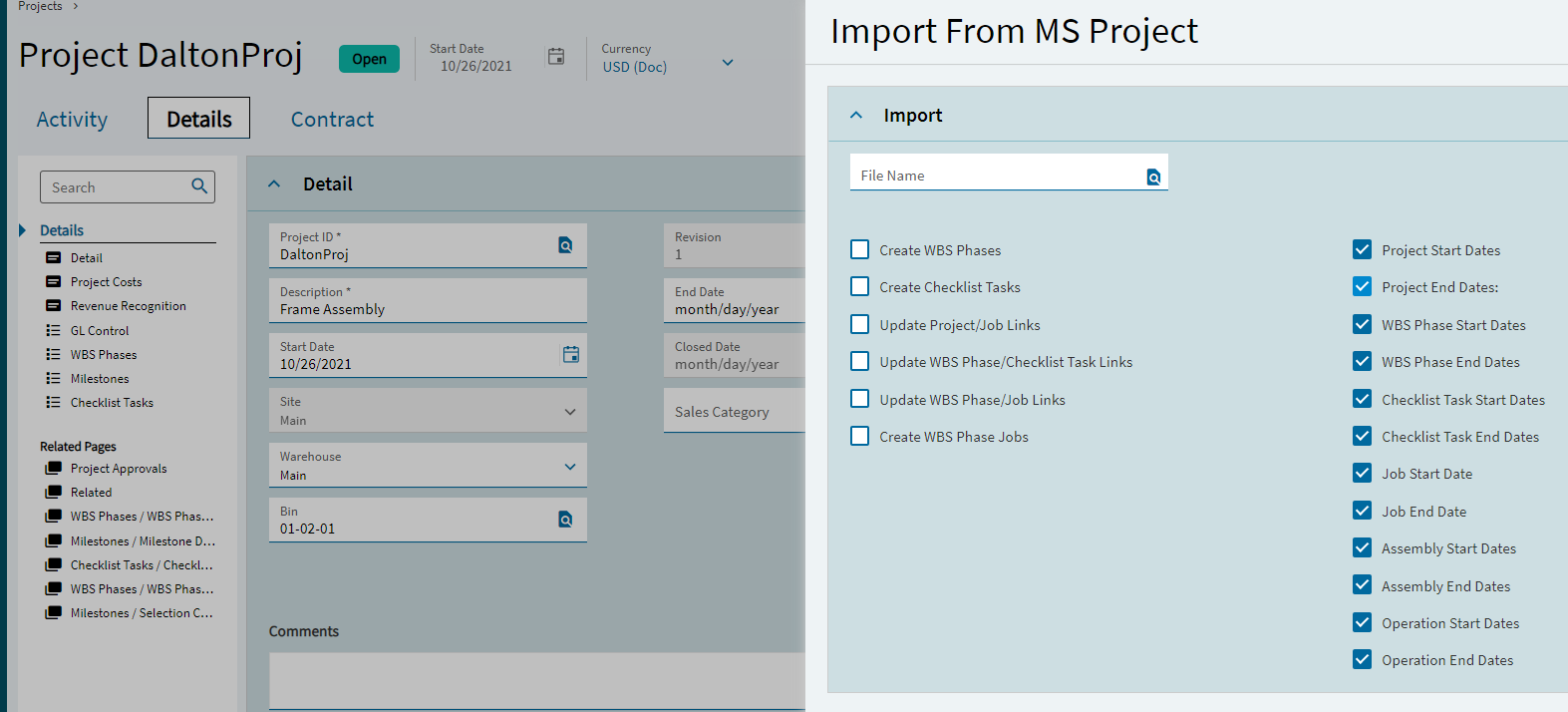Go to Revenue Recognition section
Screen dimensions: 1568x712
point(128,306)
